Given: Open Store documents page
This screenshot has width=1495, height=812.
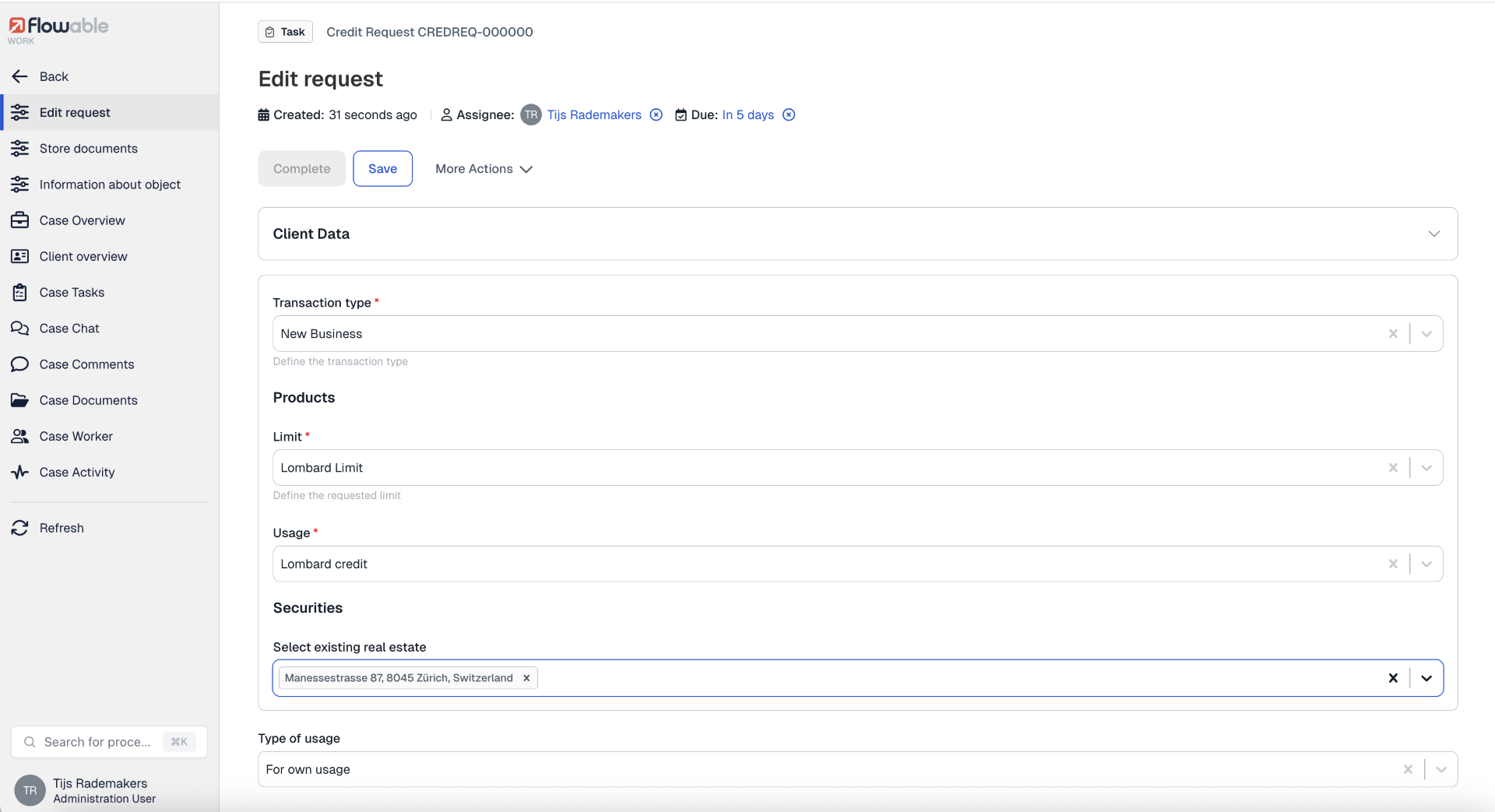Looking at the screenshot, I should (110, 149).
